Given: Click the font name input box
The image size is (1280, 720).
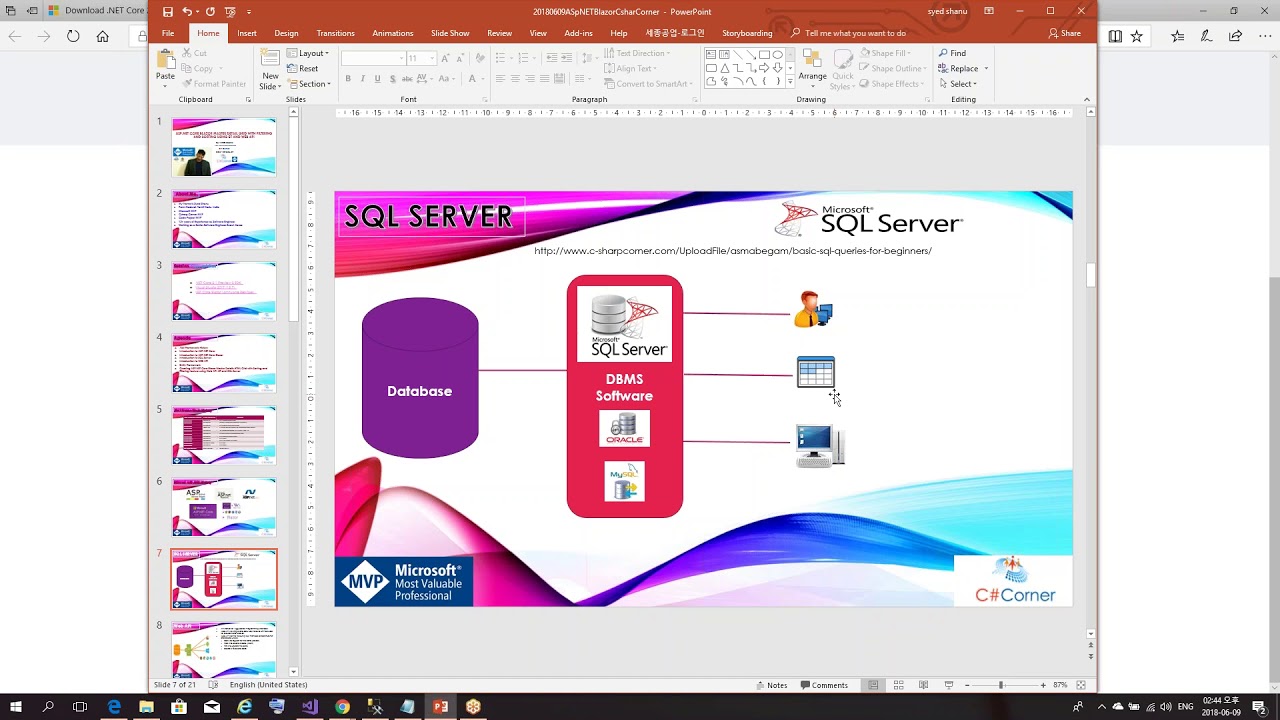Looking at the screenshot, I should [x=372, y=58].
